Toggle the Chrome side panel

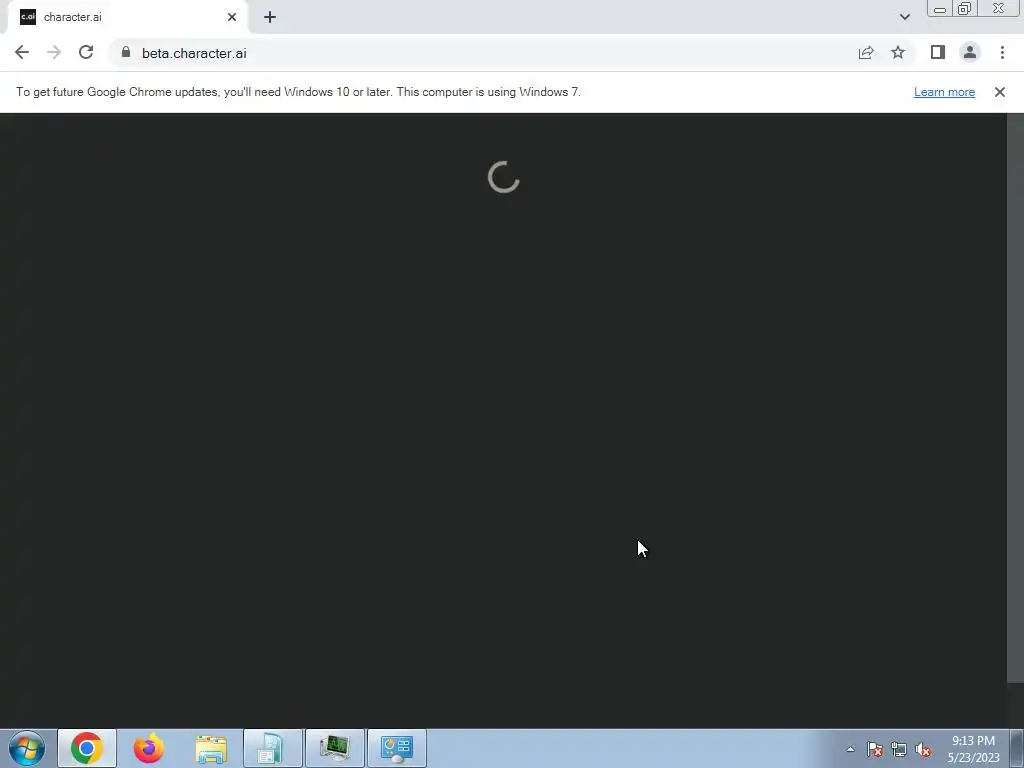pyautogui.click(x=938, y=53)
